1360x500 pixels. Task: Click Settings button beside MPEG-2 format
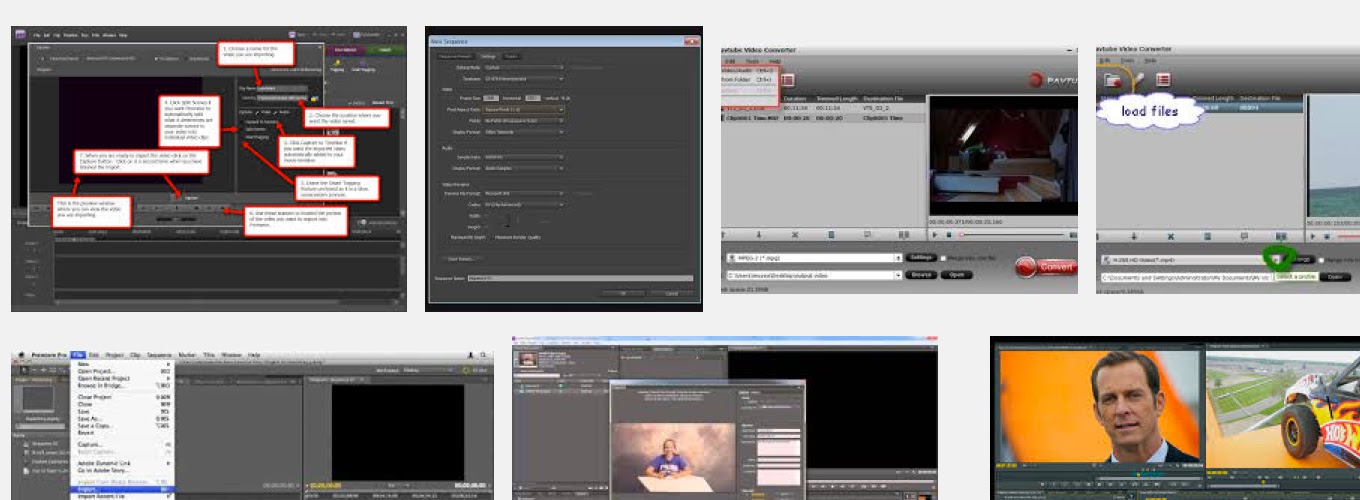921,257
